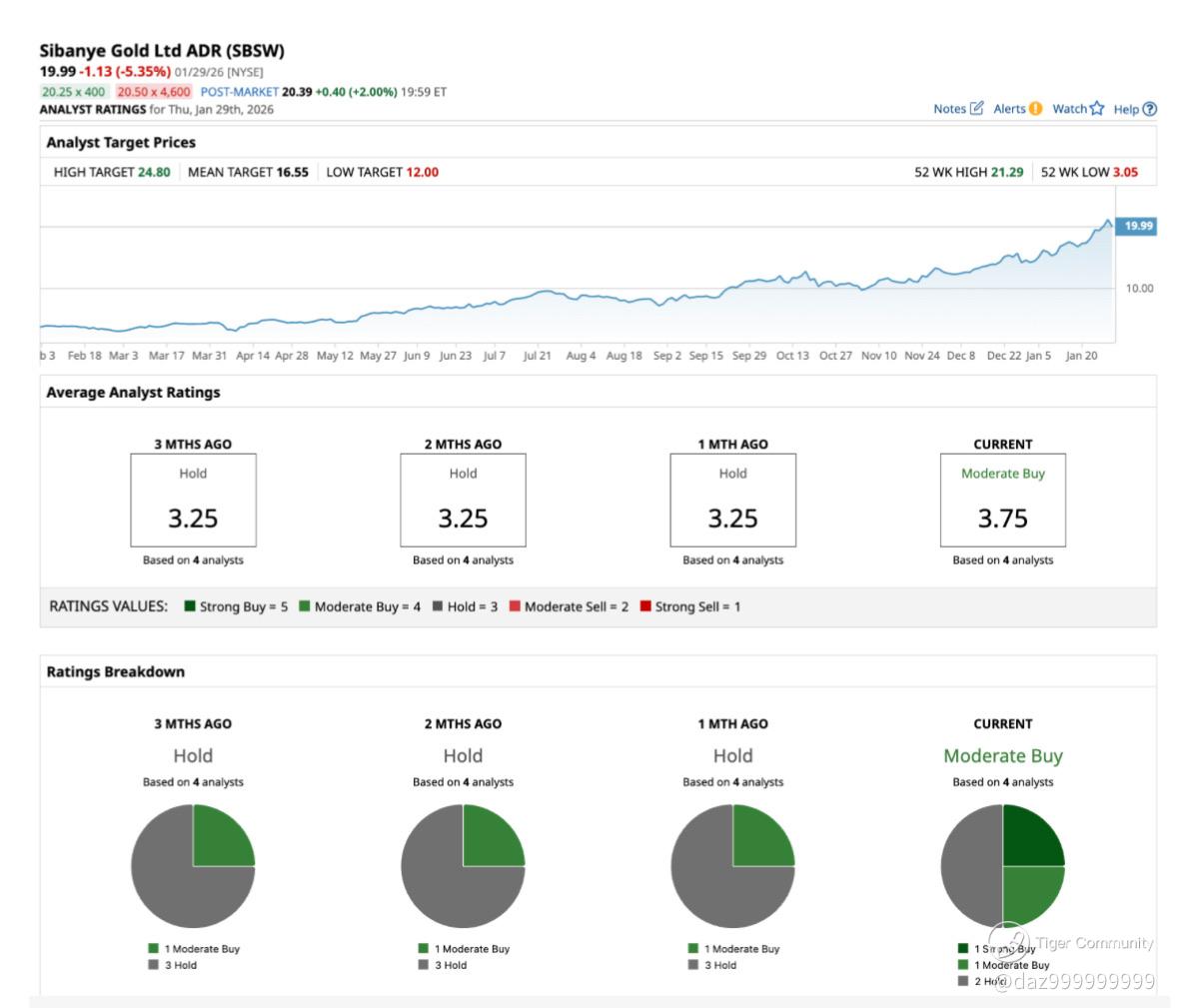Click the POST-MARKET label link
This screenshot has height=1008, width=1178.
coord(239,92)
